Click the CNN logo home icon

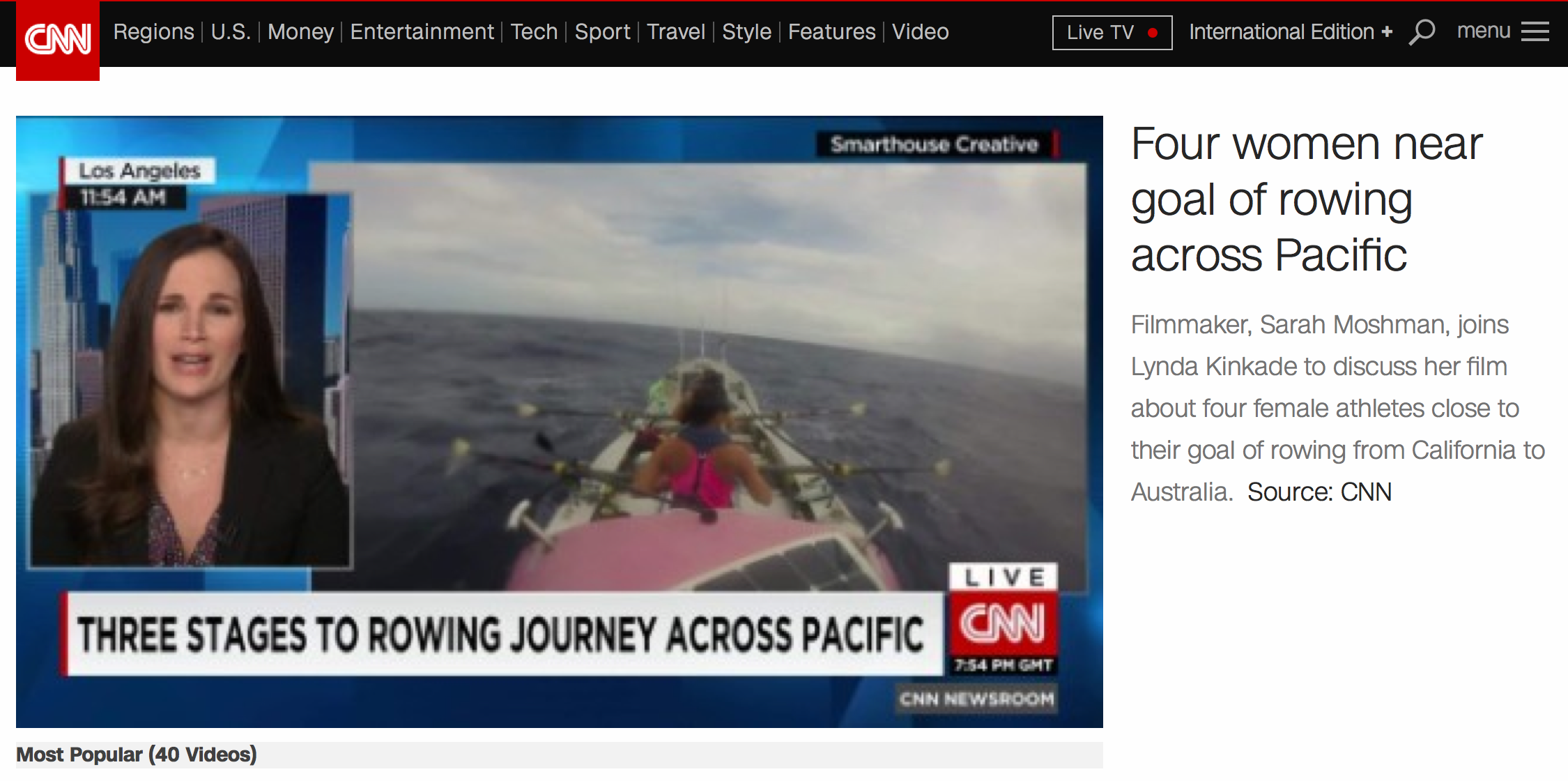58,40
